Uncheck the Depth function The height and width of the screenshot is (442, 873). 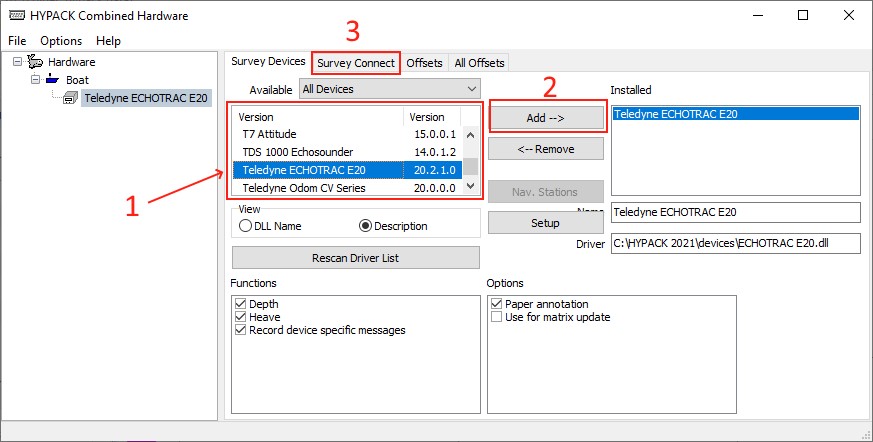pos(241,304)
